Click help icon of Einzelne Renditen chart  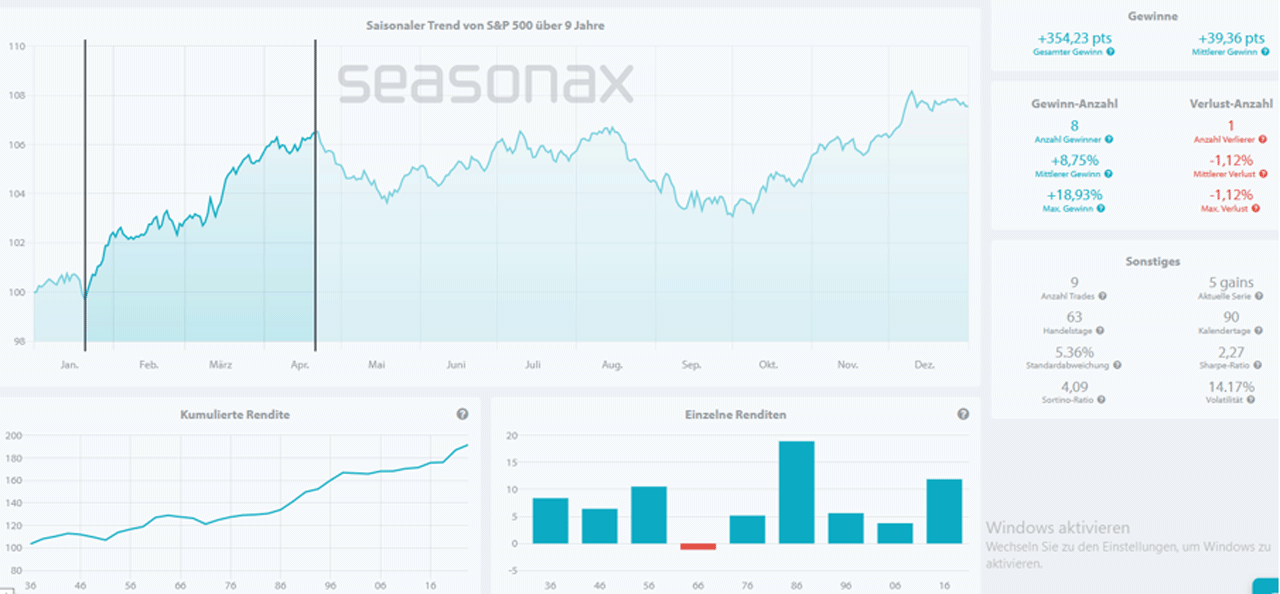(x=963, y=414)
